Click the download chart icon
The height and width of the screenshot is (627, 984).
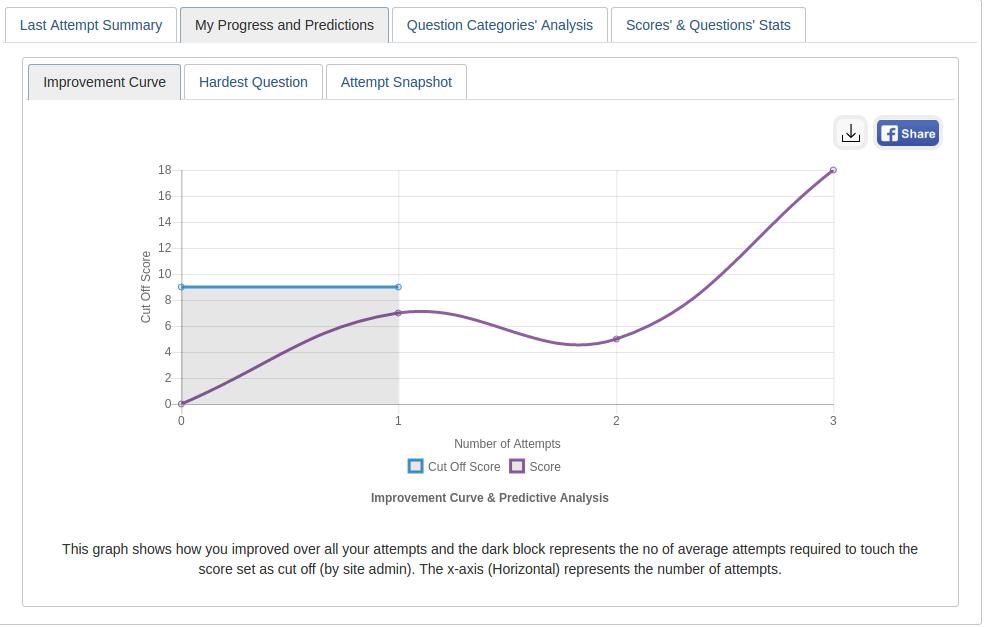point(850,133)
